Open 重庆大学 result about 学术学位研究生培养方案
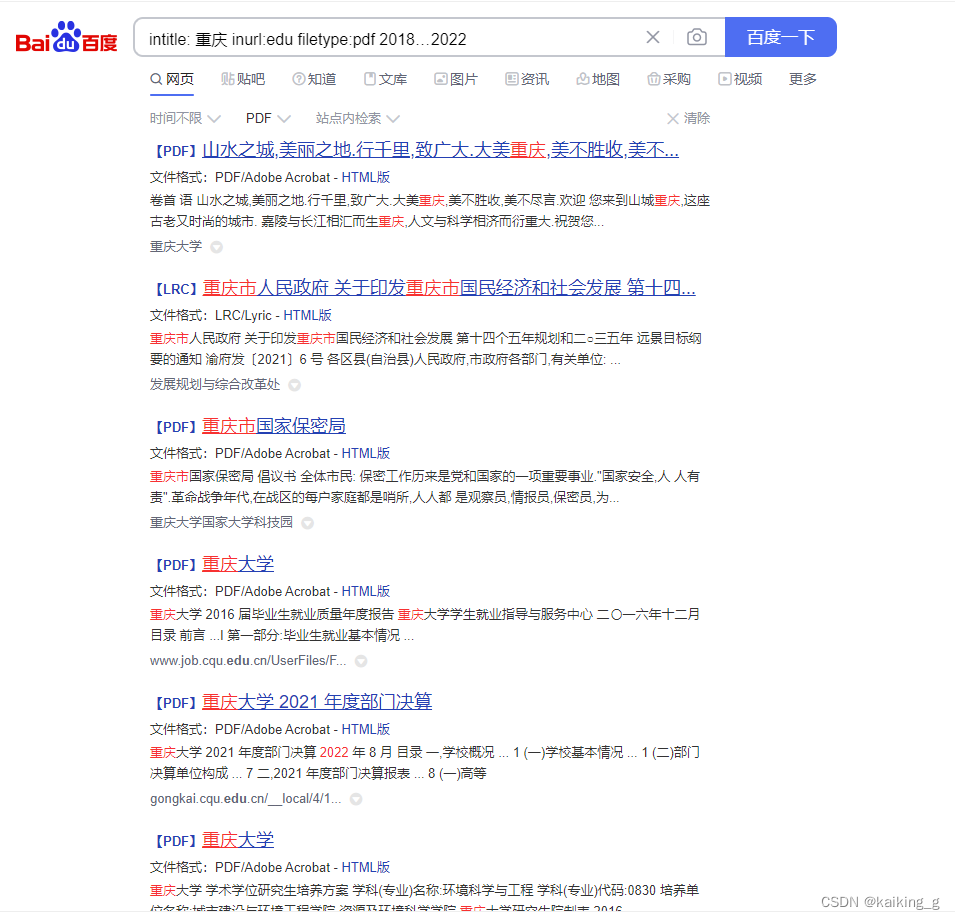The height and width of the screenshot is (919, 955). pos(238,840)
